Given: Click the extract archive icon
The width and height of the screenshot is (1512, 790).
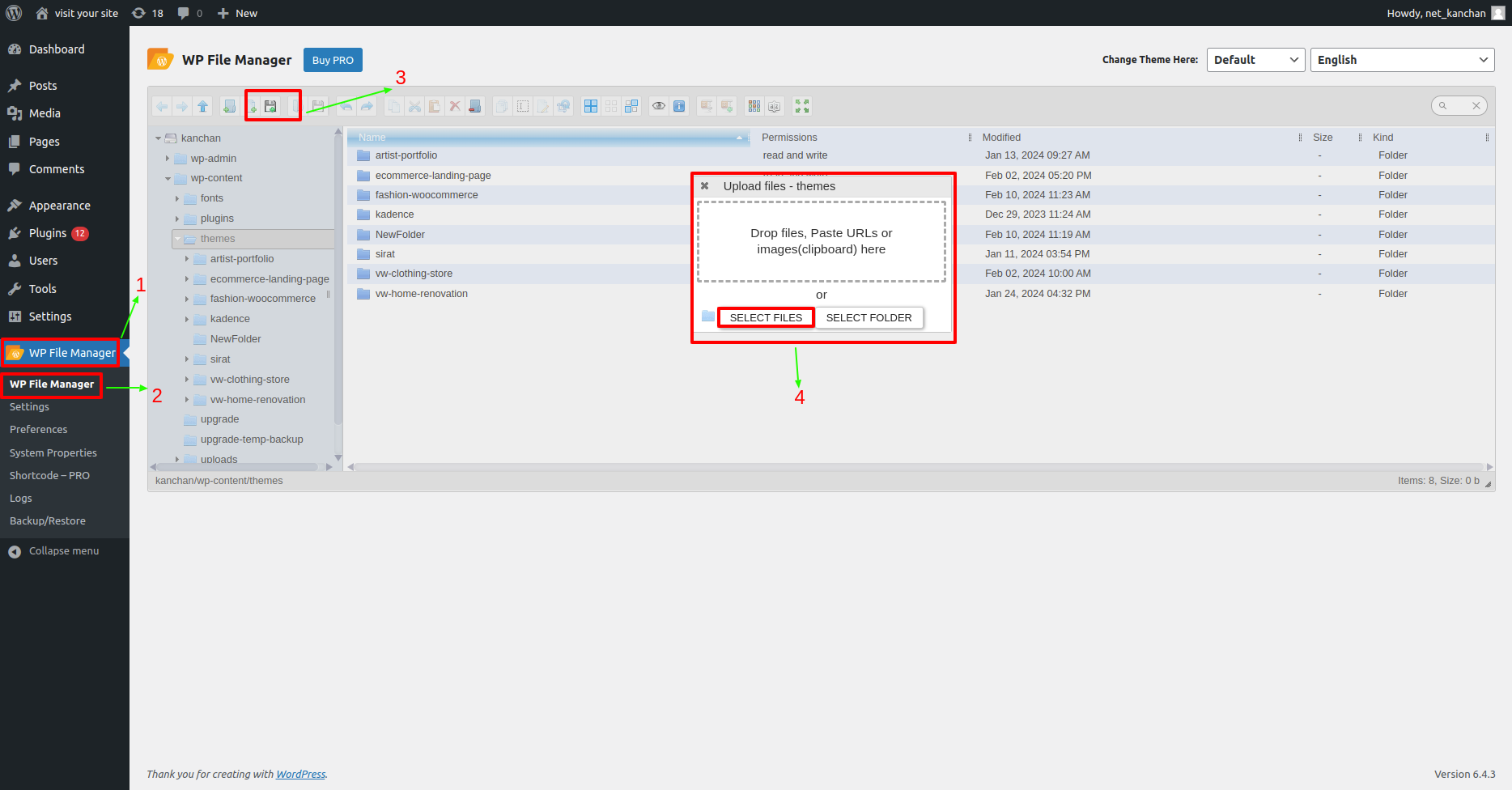Looking at the screenshot, I should point(707,106).
